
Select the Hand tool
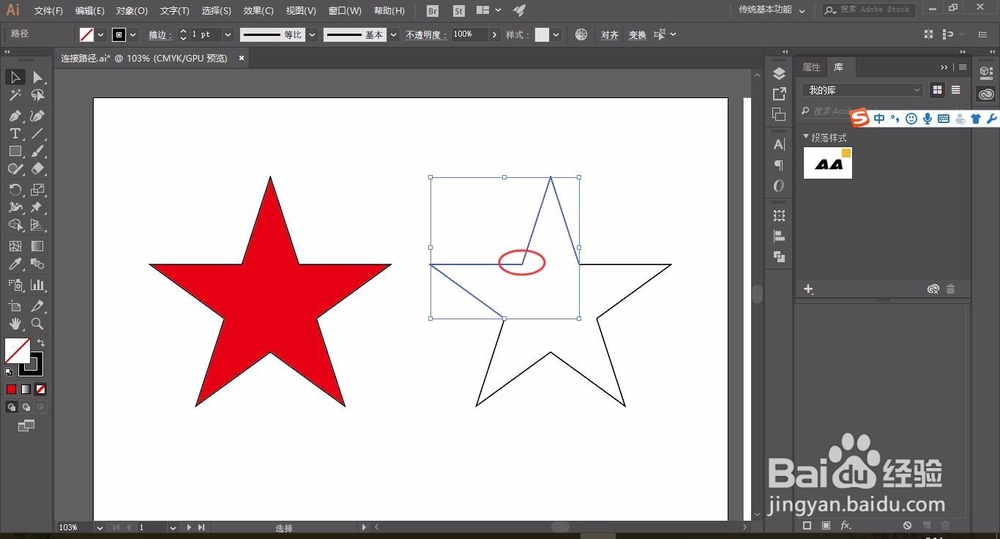pos(15,324)
